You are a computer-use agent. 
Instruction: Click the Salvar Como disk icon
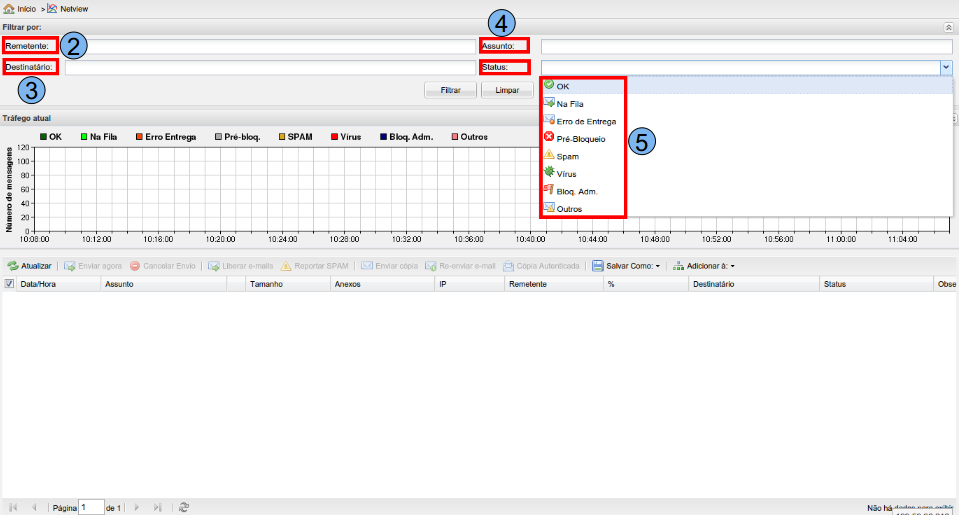point(597,266)
